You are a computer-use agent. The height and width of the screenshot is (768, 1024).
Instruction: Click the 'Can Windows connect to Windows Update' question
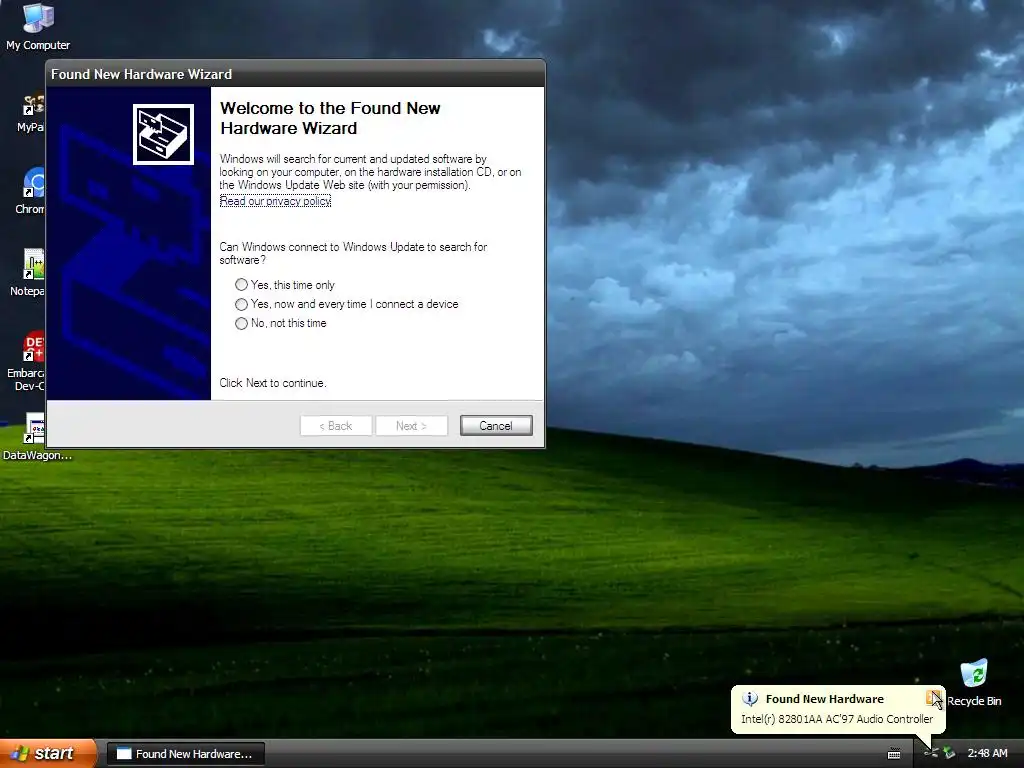pos(353,253)
